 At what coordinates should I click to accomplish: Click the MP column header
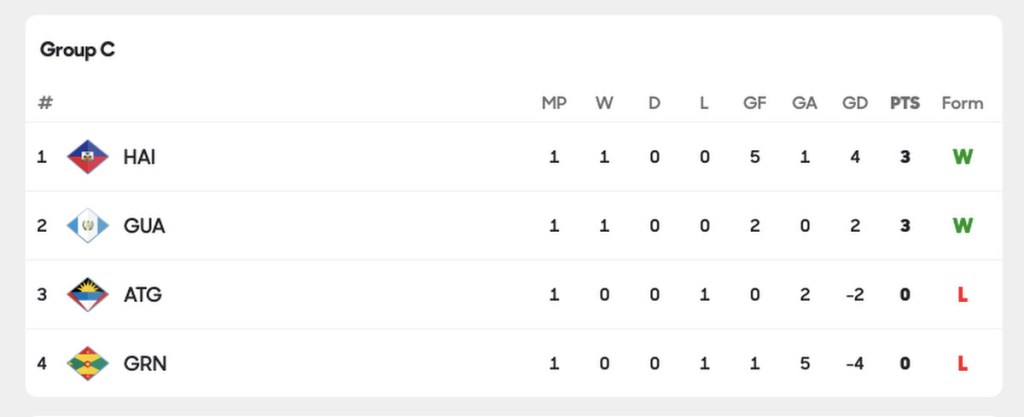pos(554,103)
